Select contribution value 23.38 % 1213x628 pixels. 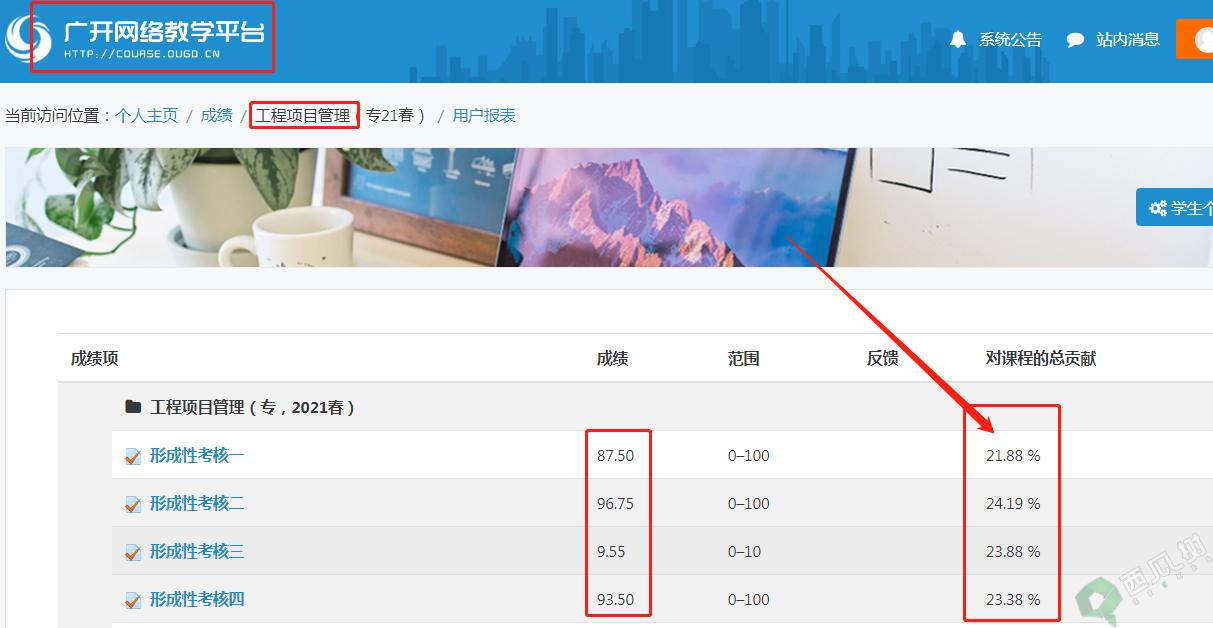click(1013, 599)
